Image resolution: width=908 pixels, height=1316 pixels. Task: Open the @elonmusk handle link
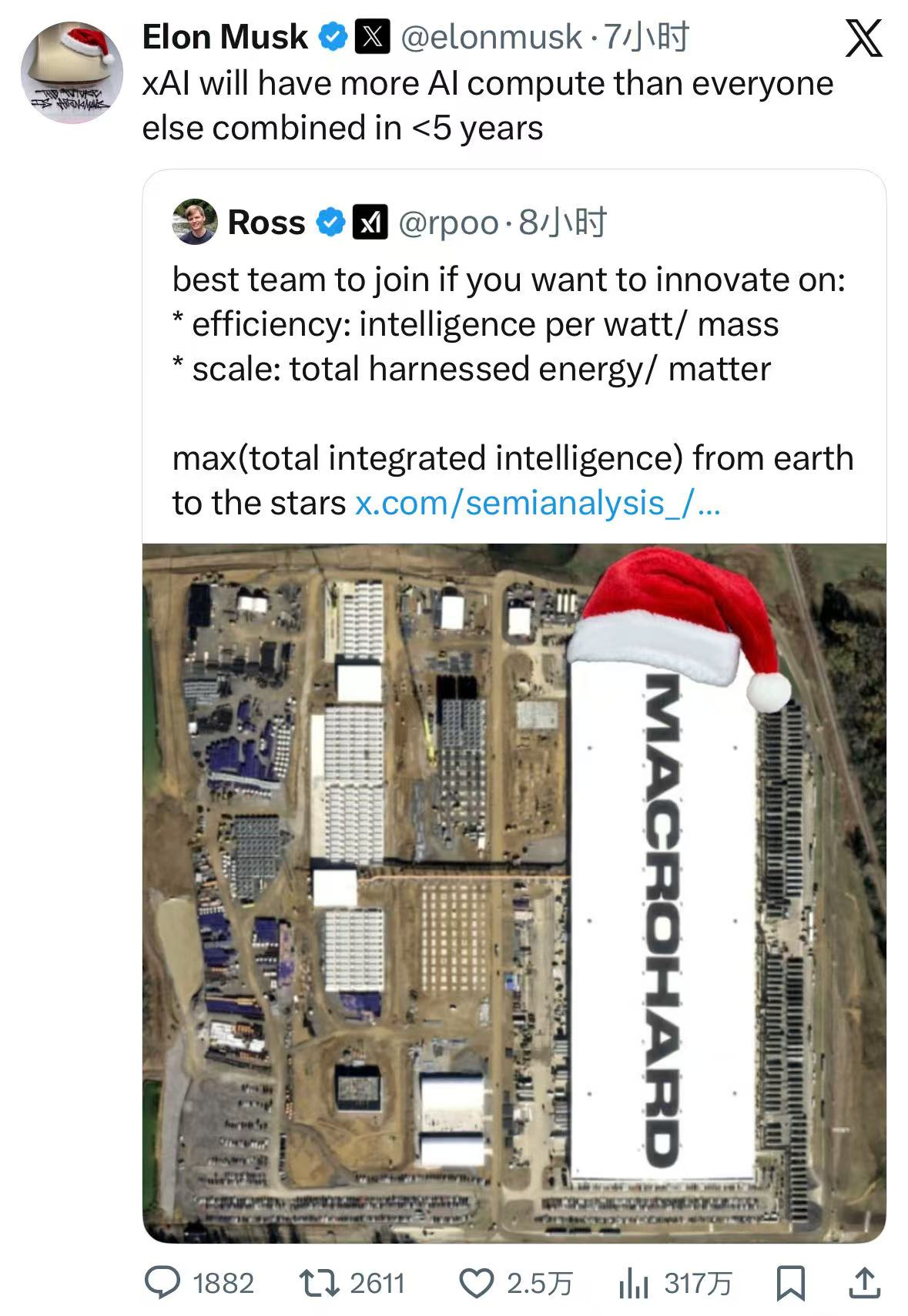(x=491, y=37)
